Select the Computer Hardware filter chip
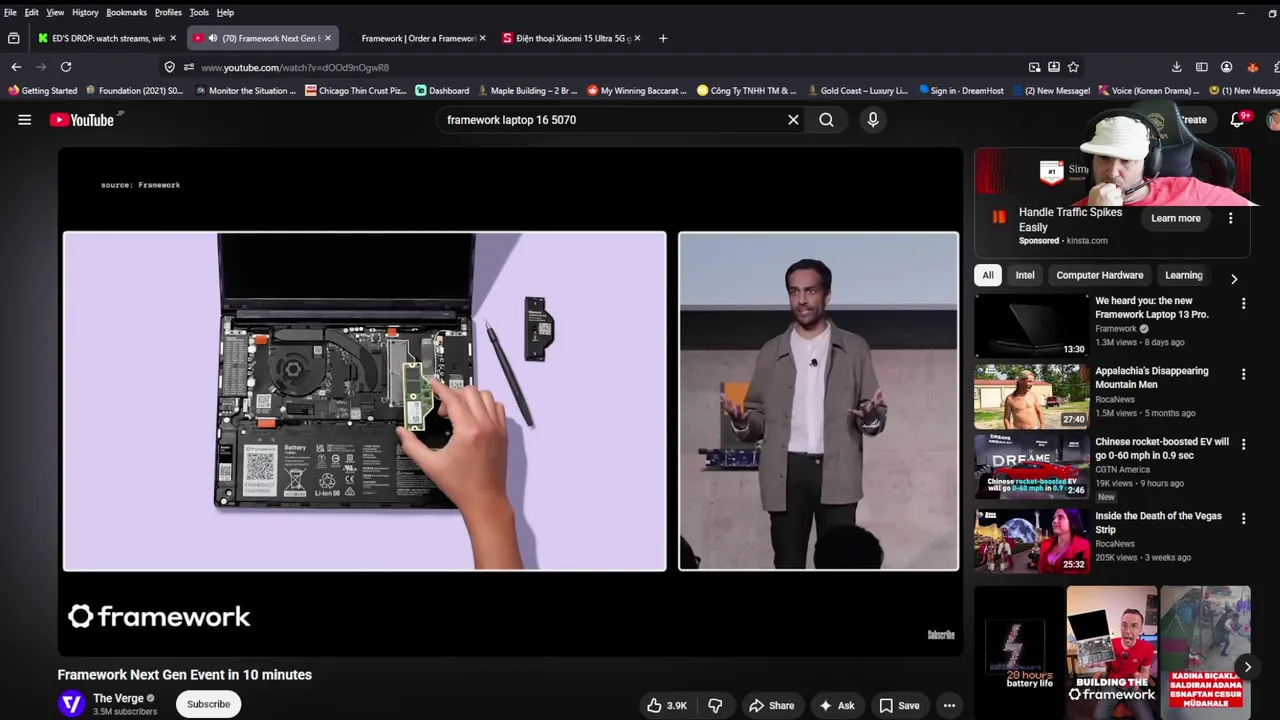 1100,275
